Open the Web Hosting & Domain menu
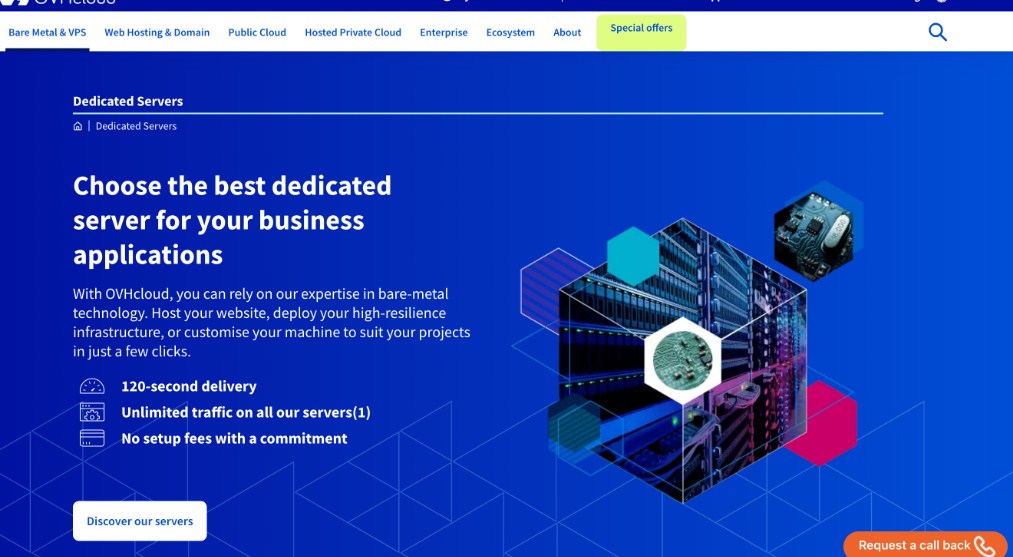Viewport: 1013px width, 557px height. [157, 32]
